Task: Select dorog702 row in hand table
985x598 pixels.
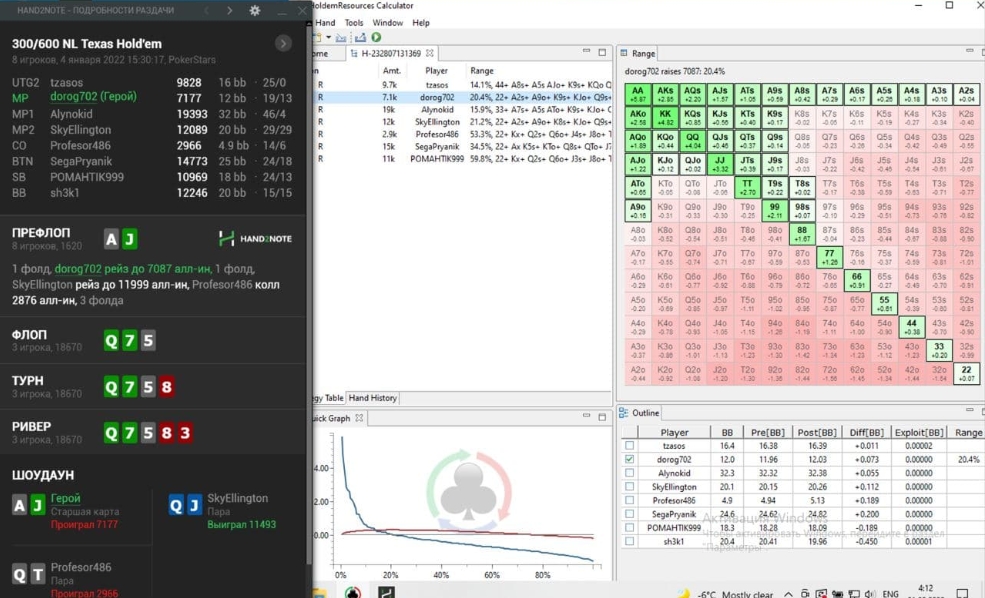Action: tap(462, 97)
